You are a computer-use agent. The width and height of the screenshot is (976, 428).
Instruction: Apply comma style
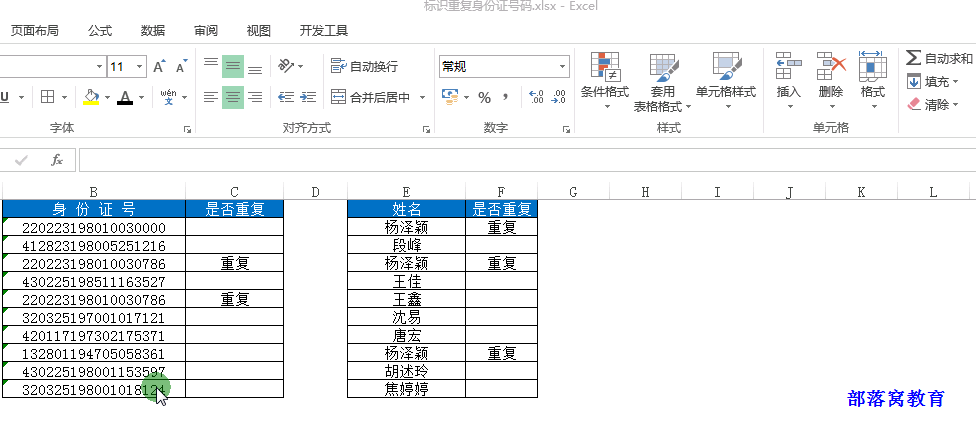tap(505, 97)
